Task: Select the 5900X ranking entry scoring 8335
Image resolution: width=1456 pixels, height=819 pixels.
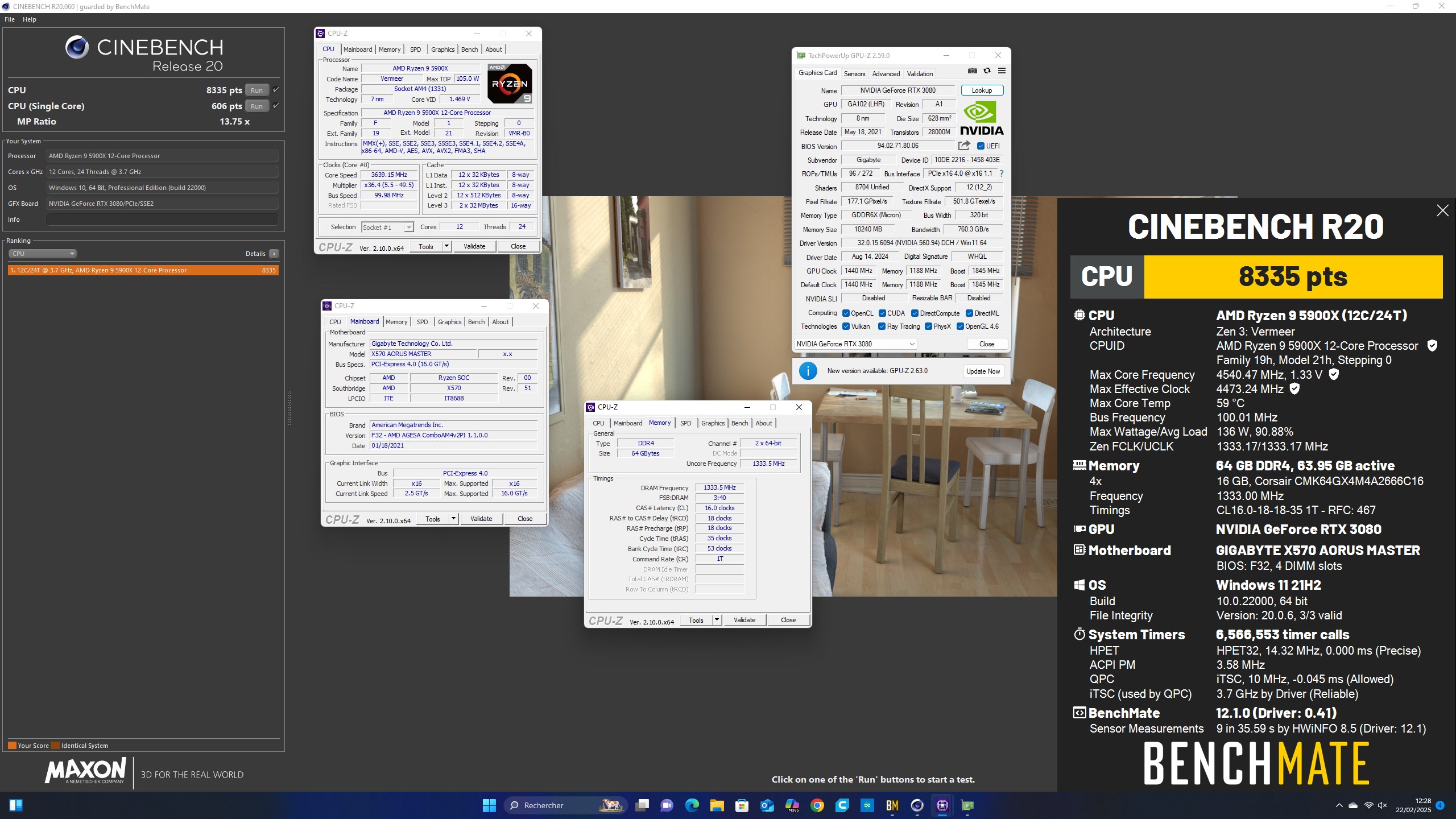Action: (143, 270)
